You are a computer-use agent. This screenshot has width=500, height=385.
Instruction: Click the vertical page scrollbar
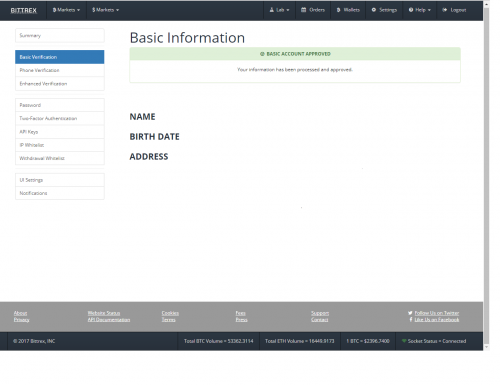487,175
